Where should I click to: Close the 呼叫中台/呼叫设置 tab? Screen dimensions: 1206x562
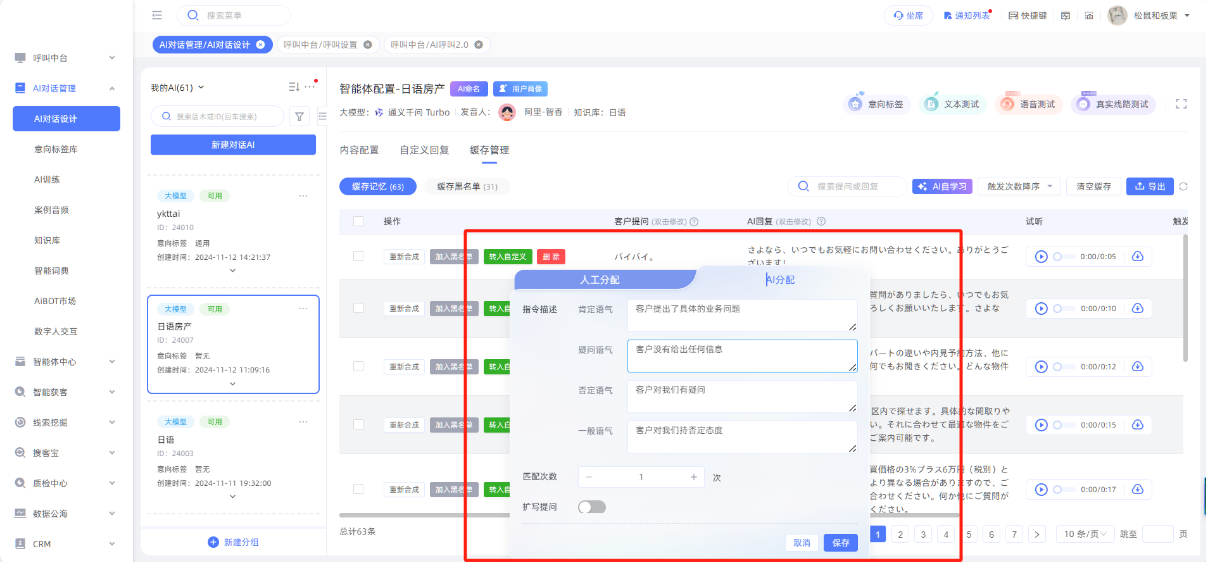(x=368, y=45)
